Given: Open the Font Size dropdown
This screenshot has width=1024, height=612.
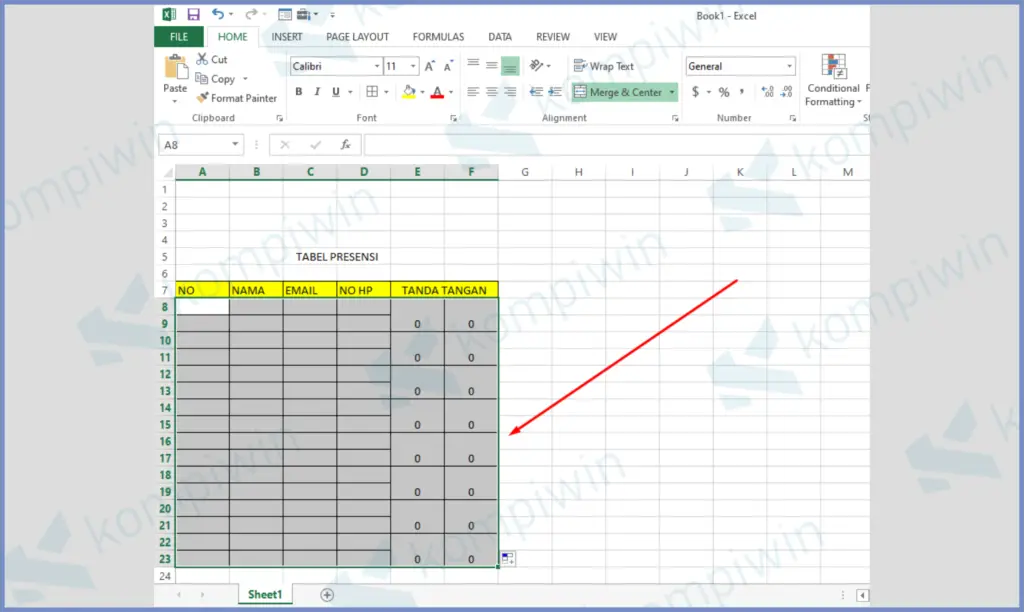Looking at the screenshot, I should point(412,66).
